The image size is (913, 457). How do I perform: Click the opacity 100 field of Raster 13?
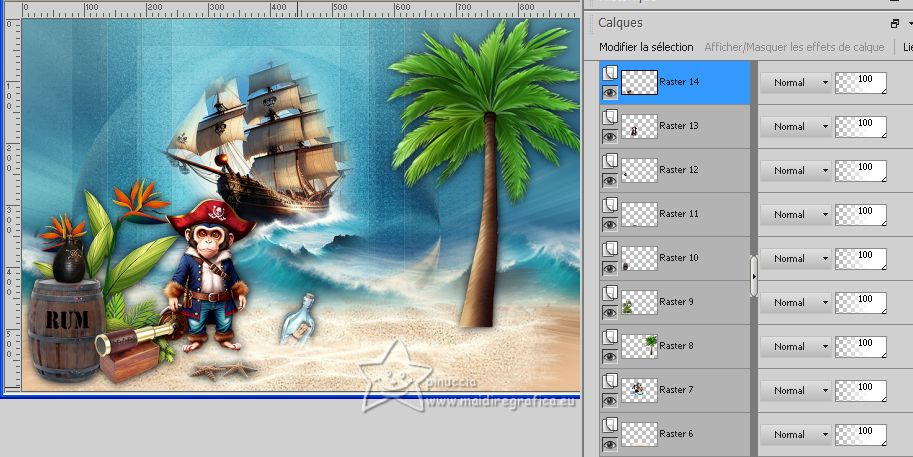pos(861,126)
